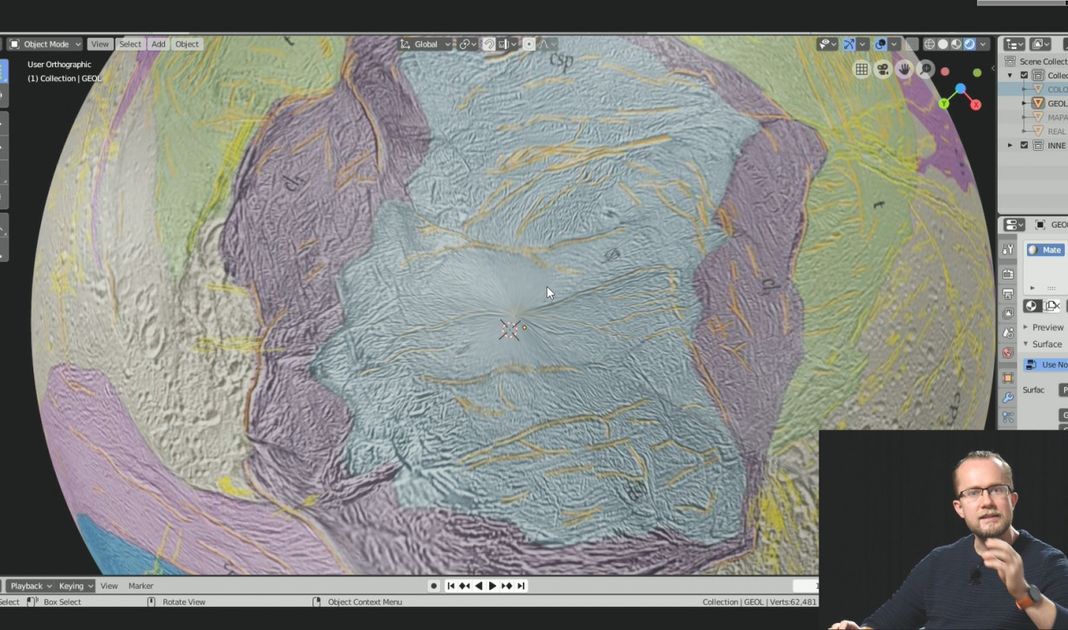Open the Output properties printer tab
Viewport: 1068px width, 630px height.
point(1008,294)
